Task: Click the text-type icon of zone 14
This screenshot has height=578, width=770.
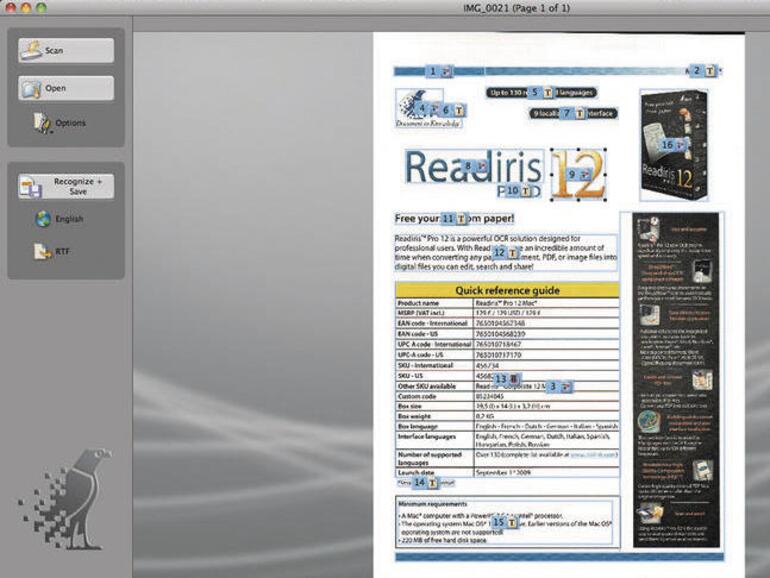Action: pyautogui.click(x=432, y=483)
